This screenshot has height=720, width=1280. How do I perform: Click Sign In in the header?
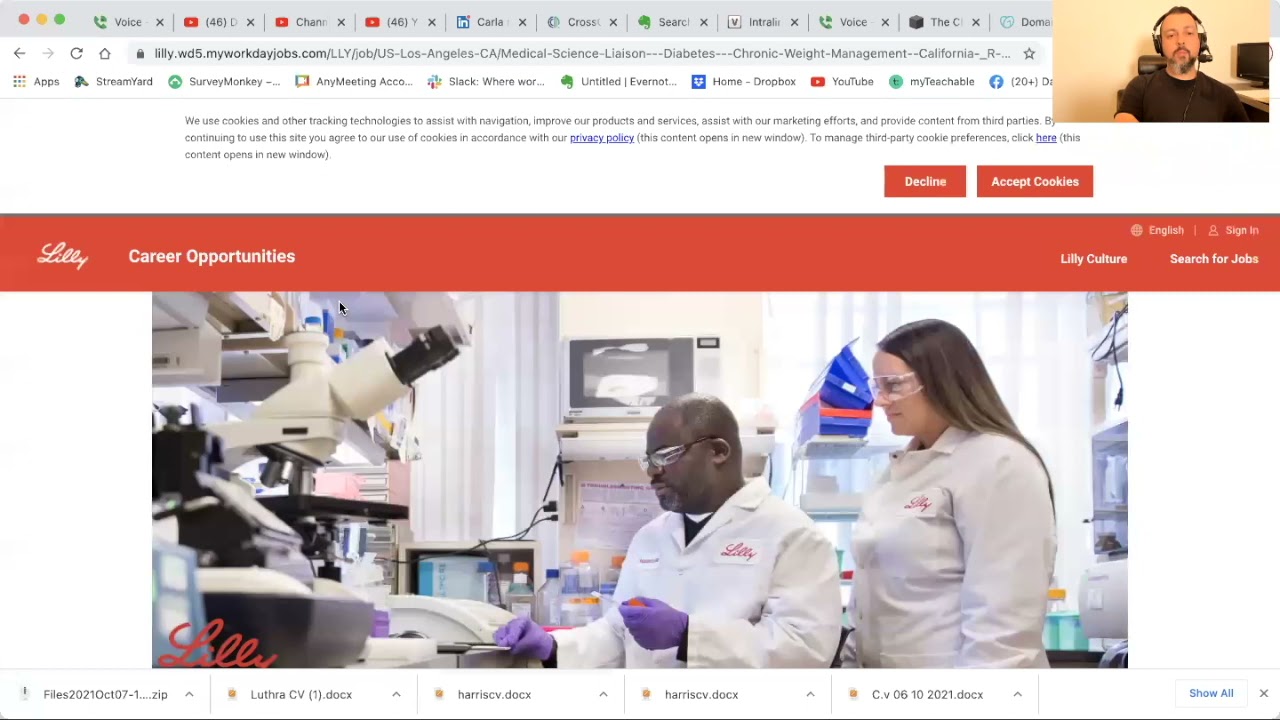(x=1233, y=230)
